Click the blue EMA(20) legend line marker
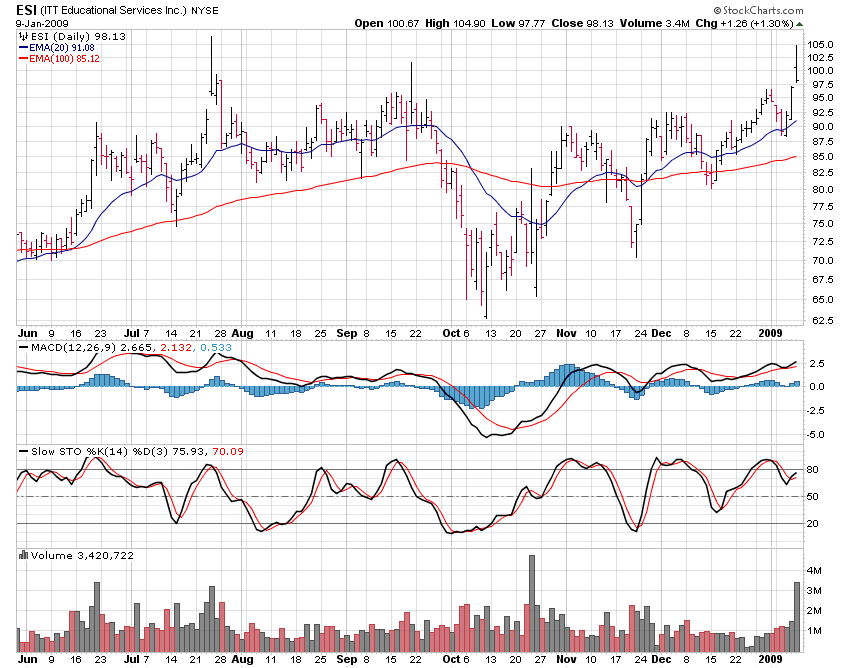 [x=23, y=46]
